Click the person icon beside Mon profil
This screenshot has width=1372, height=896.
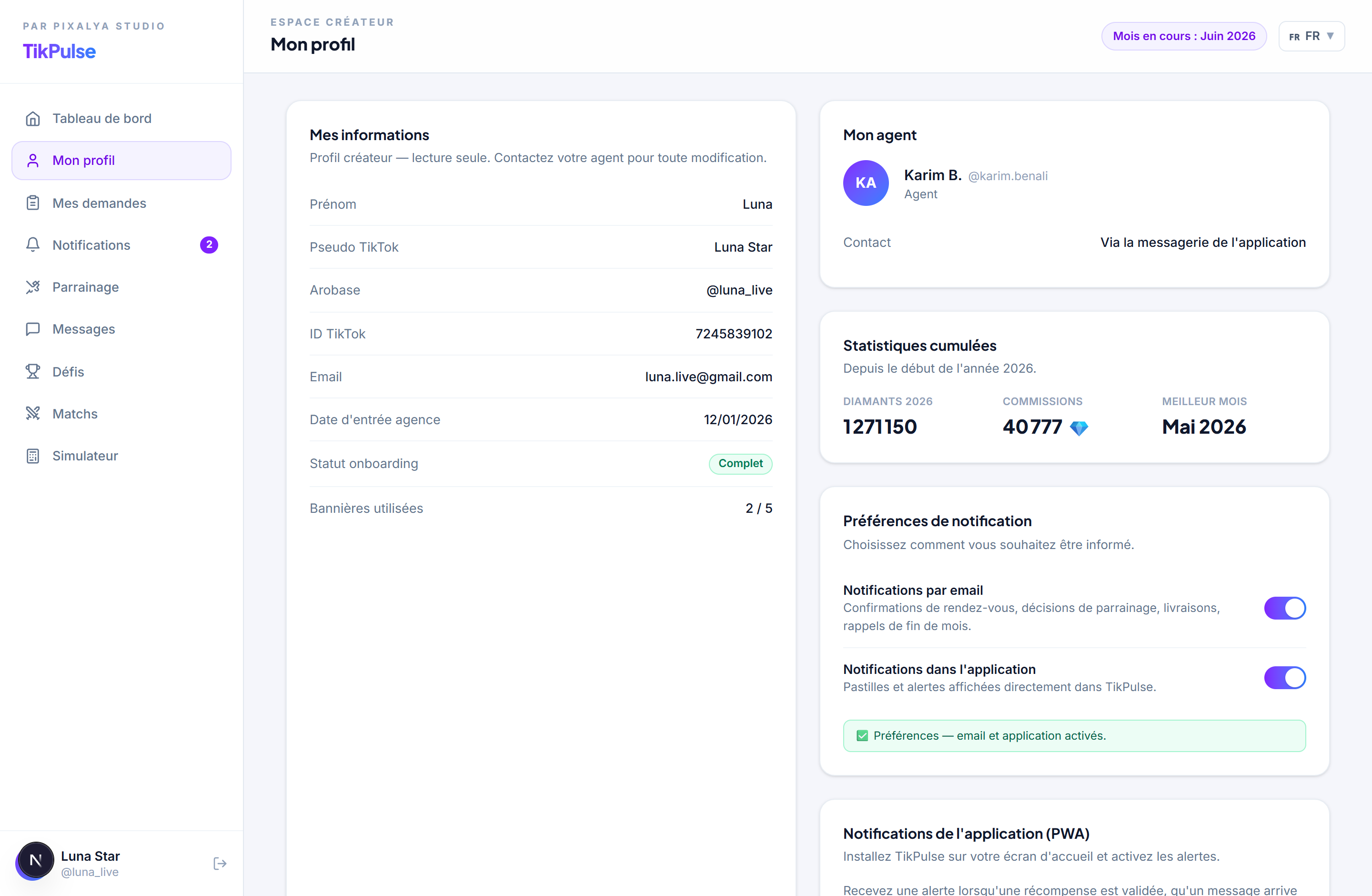tap(33, 160)
